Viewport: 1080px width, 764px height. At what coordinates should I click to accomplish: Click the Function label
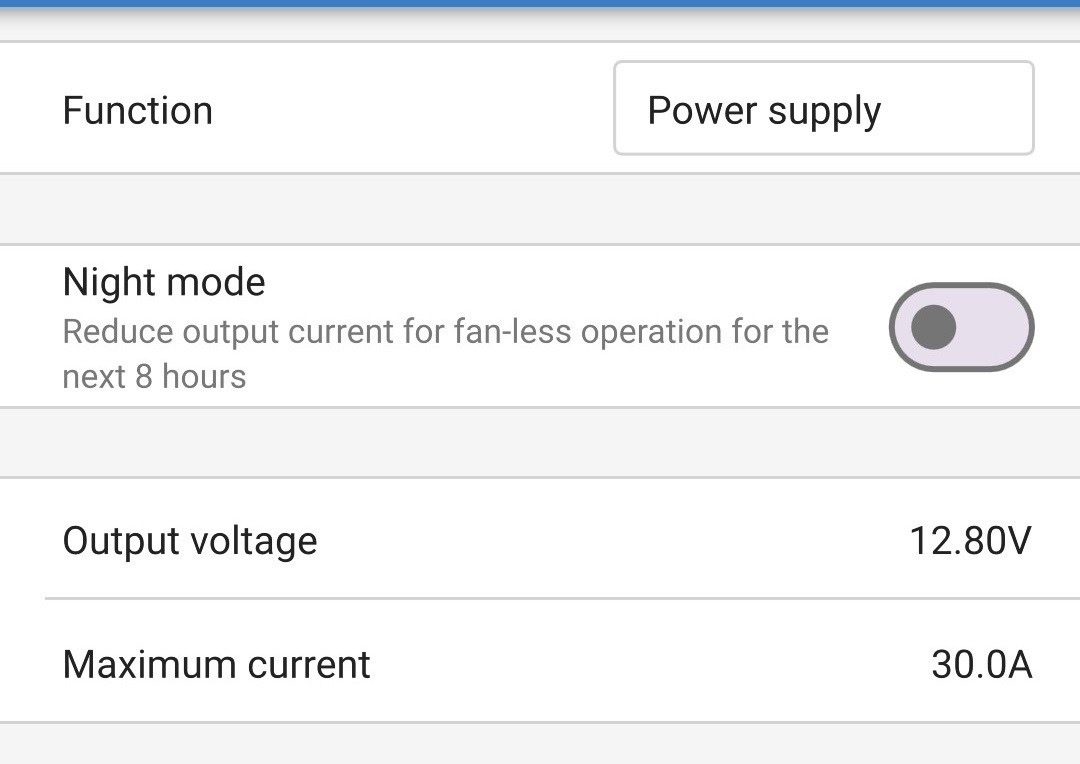137,110
